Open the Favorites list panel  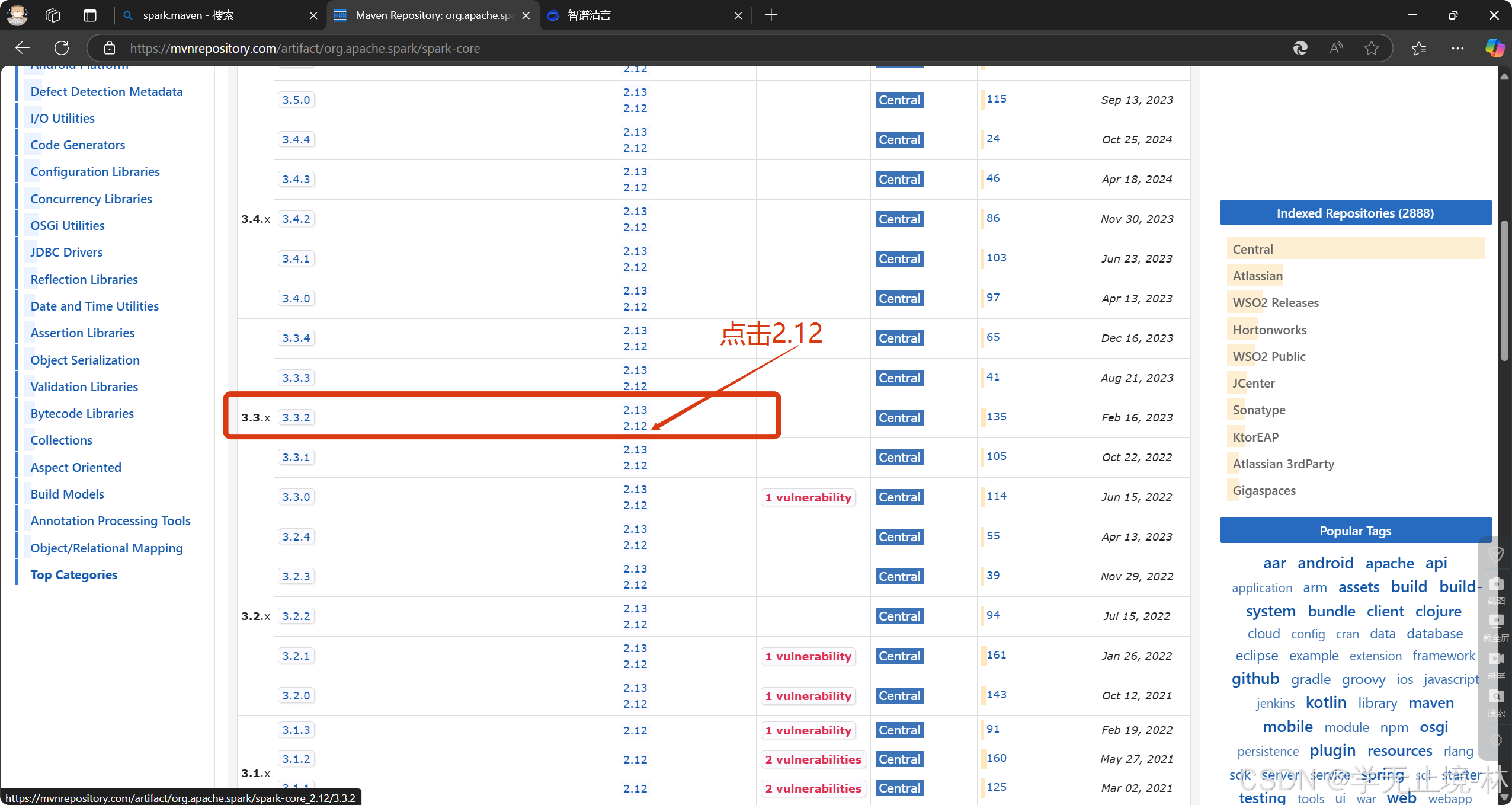pos(1419,48)
